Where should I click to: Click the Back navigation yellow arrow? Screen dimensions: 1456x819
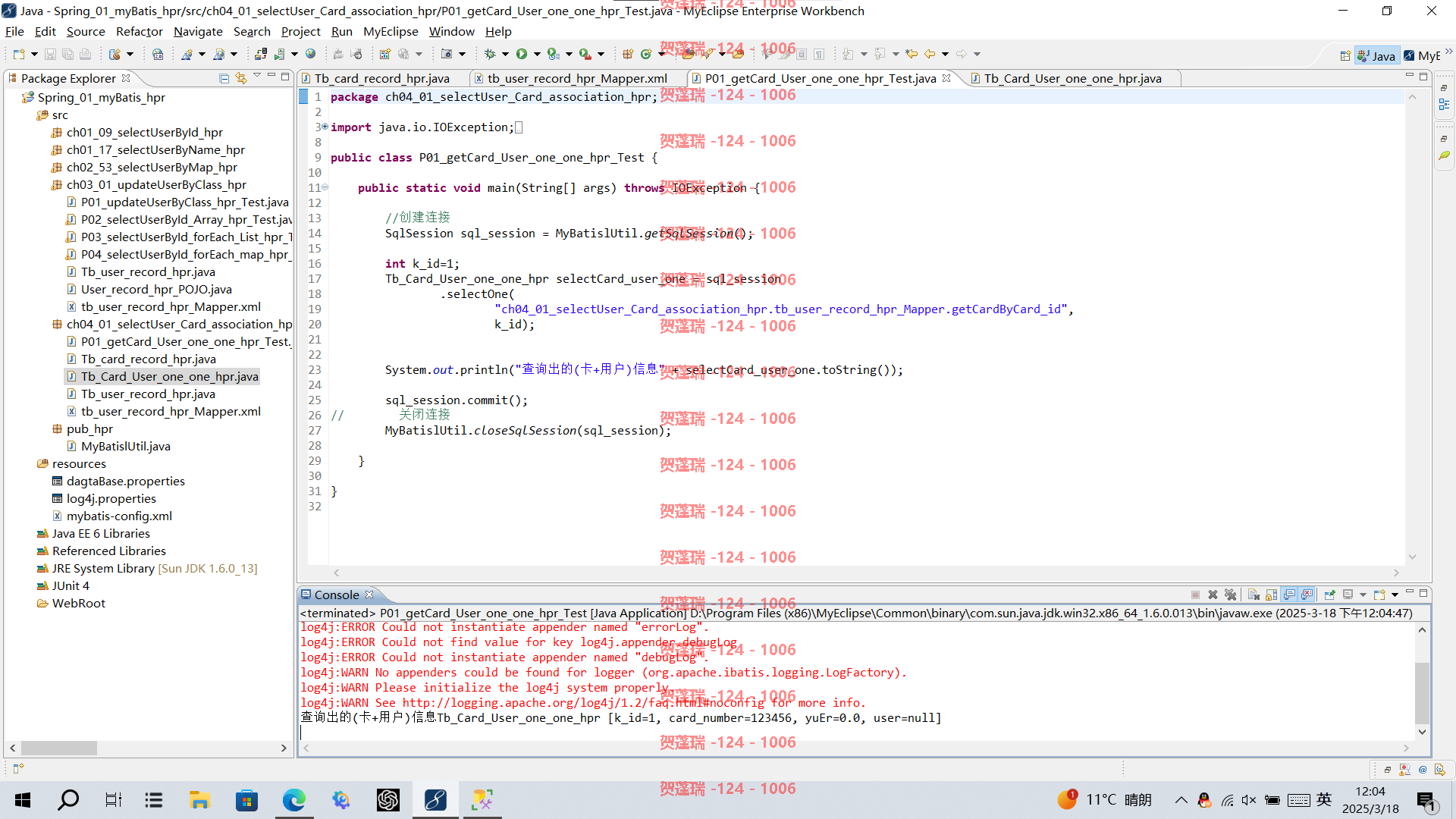pos(930,54)
